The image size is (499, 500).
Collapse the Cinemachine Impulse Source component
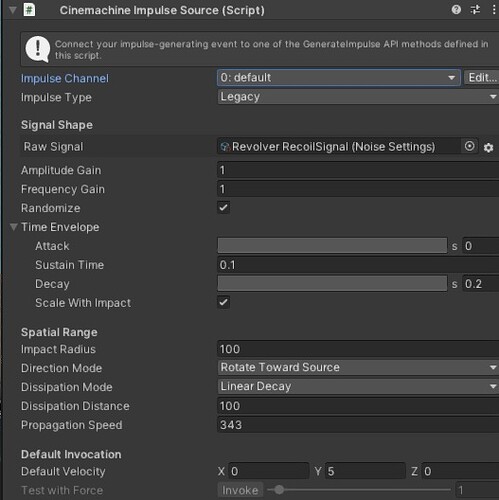[x=13, y=10]
